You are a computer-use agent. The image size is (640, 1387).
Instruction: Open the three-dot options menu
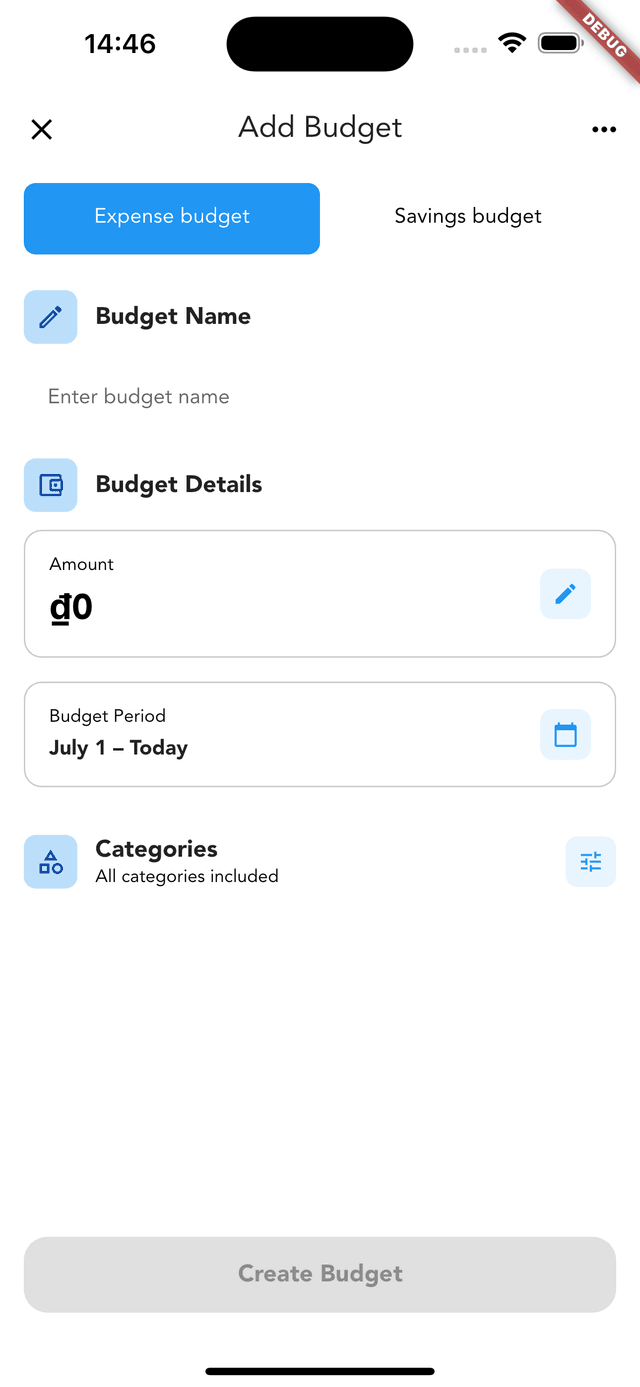604,129
